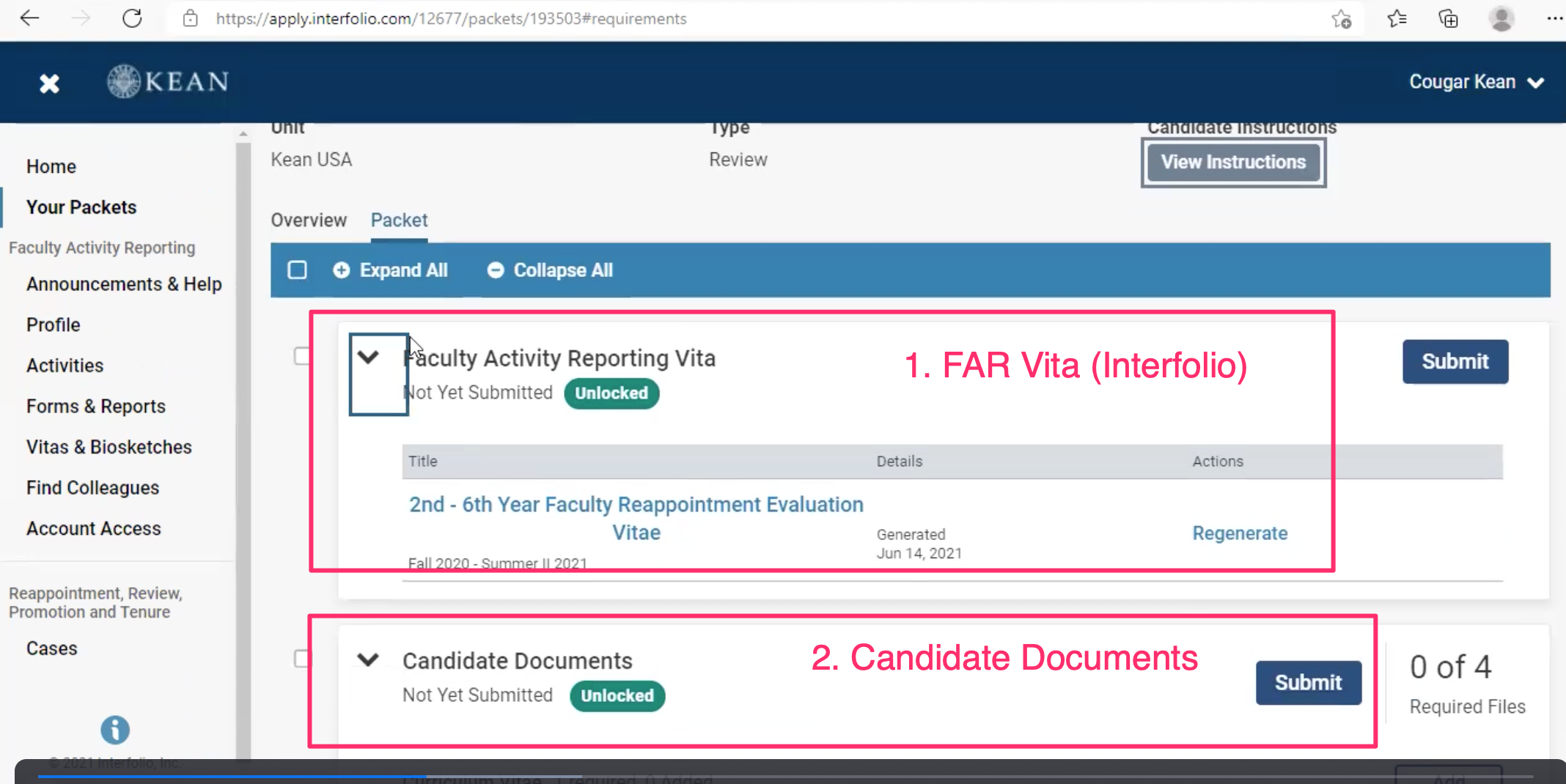
Task: Close the sidebar with the X icon
Action: tap(49, 84)
